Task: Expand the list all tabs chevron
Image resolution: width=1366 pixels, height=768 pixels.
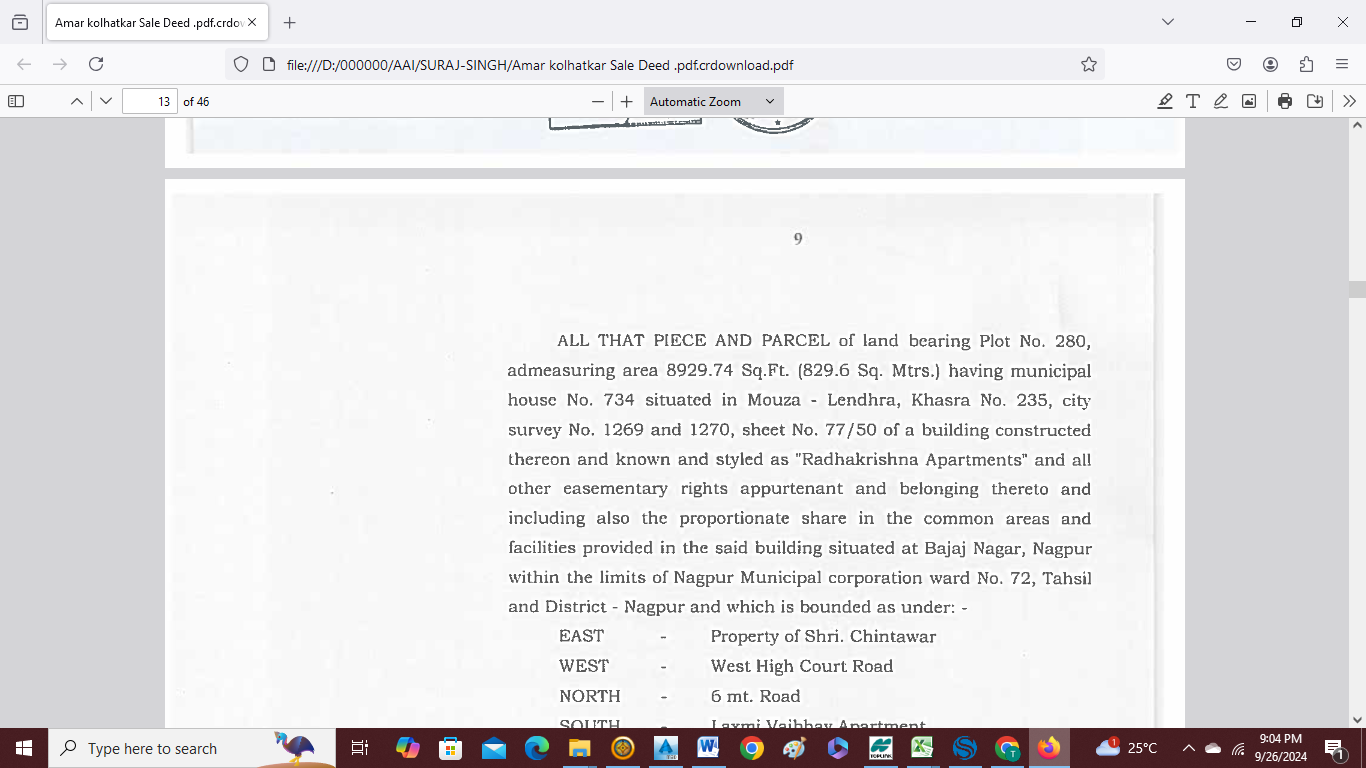Action: tap(1168, 22)
